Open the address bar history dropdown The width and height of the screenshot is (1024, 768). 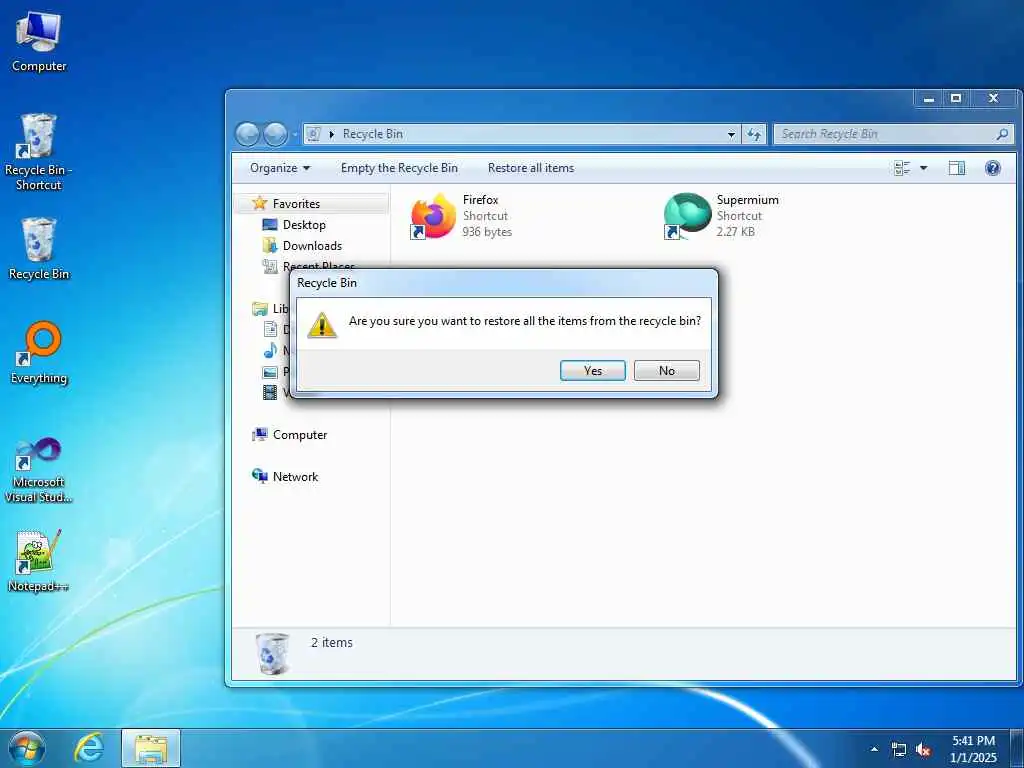point(731,134)
